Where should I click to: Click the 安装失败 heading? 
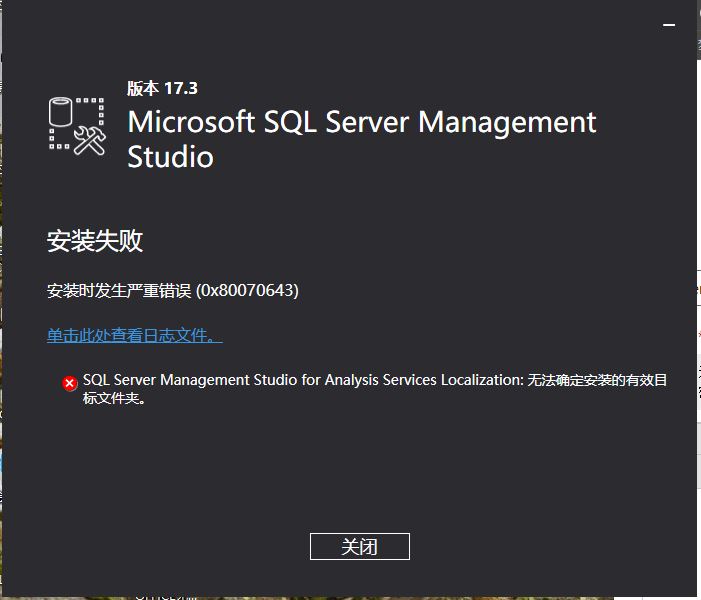coord(95,241)
